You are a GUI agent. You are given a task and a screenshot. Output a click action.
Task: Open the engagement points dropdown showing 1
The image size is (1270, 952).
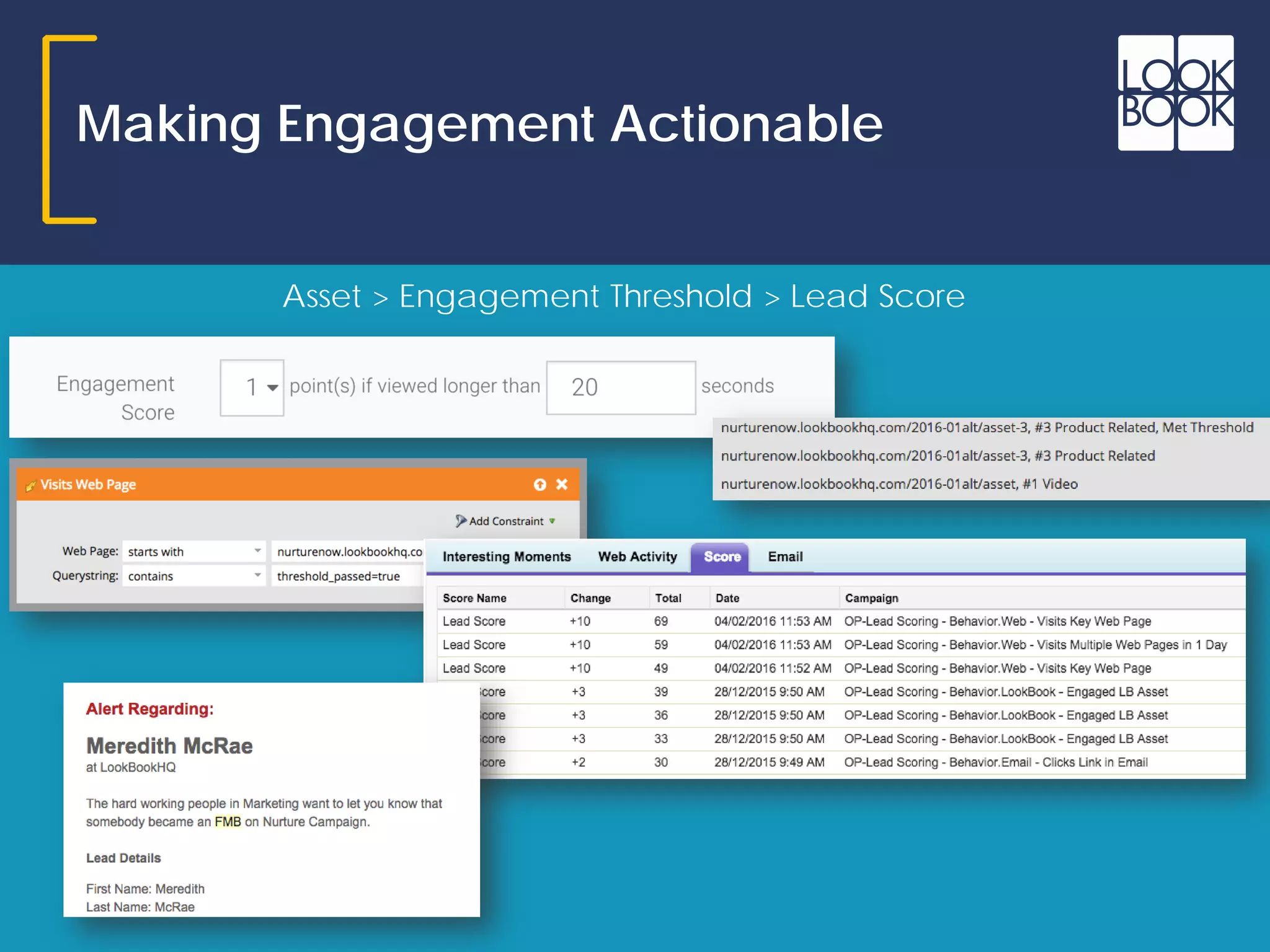(x=252, y=387)
